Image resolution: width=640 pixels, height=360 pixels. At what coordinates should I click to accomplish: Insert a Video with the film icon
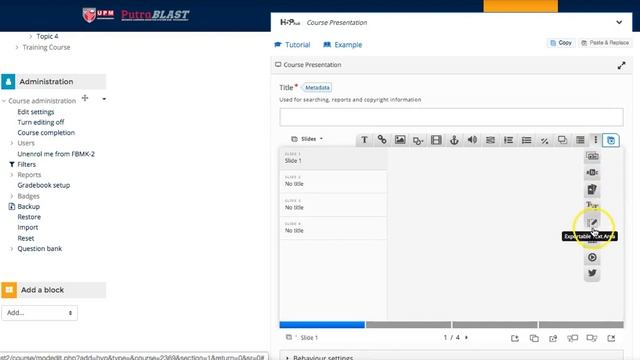(436, 140)
